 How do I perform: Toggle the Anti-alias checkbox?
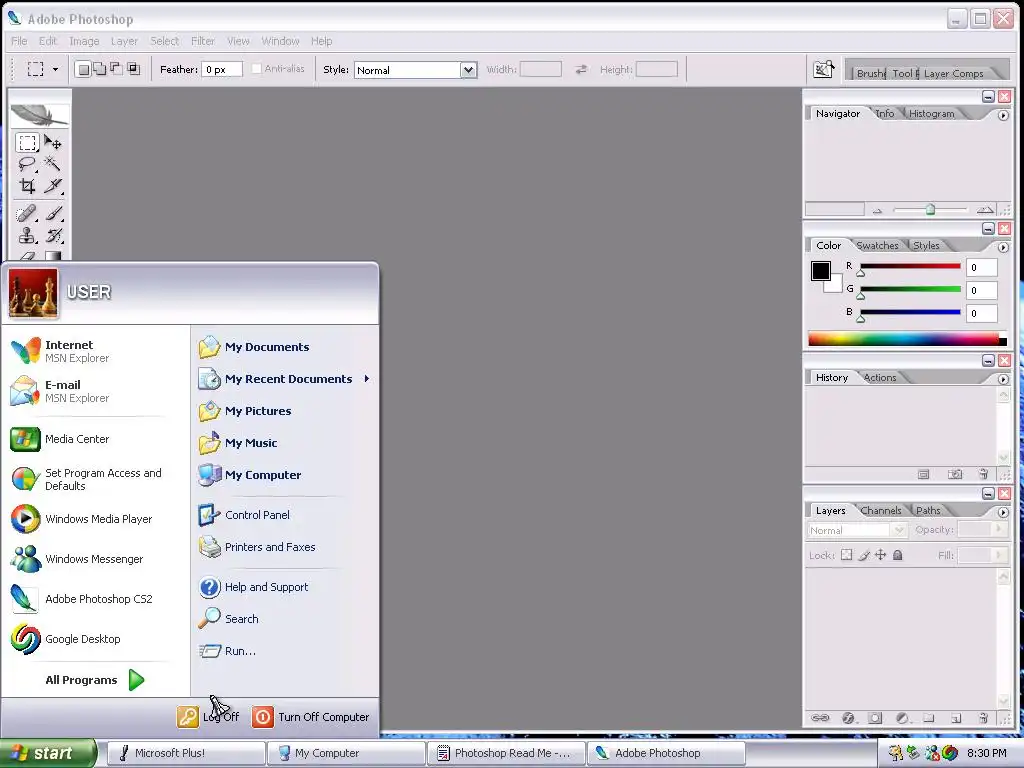click(x=257, y=69)
